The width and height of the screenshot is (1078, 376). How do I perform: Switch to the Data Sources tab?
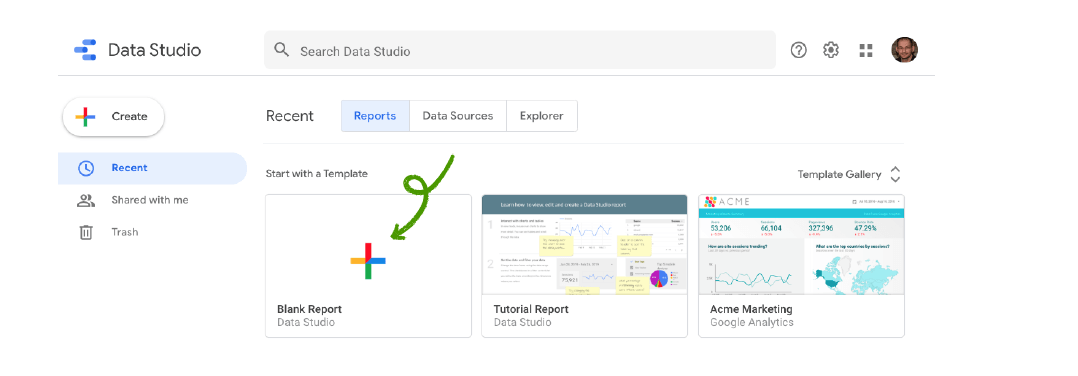458,115
